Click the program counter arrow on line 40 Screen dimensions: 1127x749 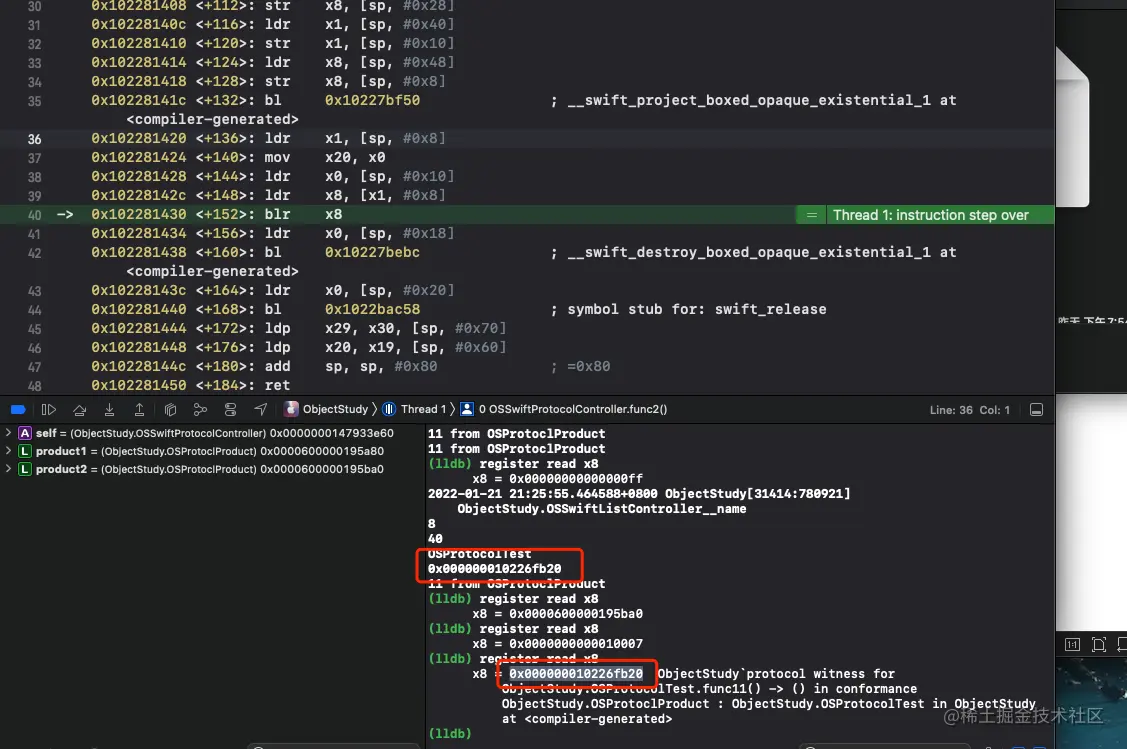pyautogui.click(x=65, y=214)
